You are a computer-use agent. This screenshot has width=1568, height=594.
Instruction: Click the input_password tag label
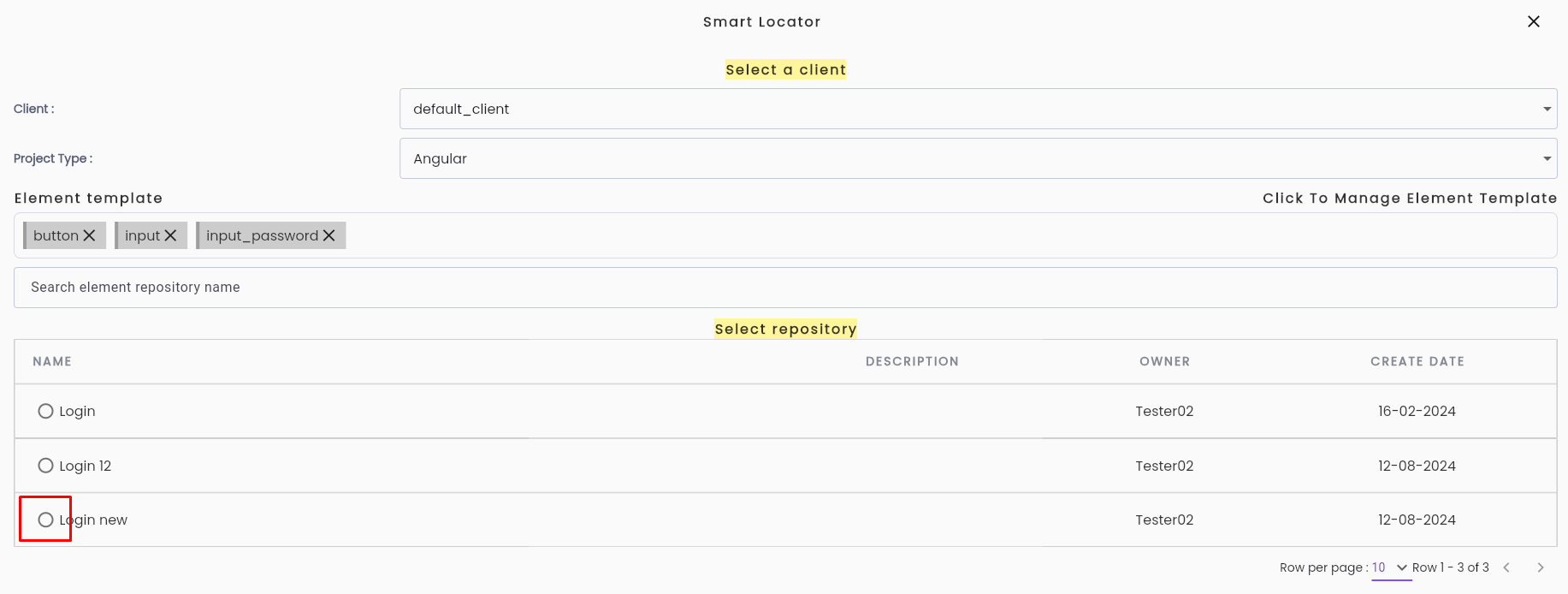(x=262, y=235)
